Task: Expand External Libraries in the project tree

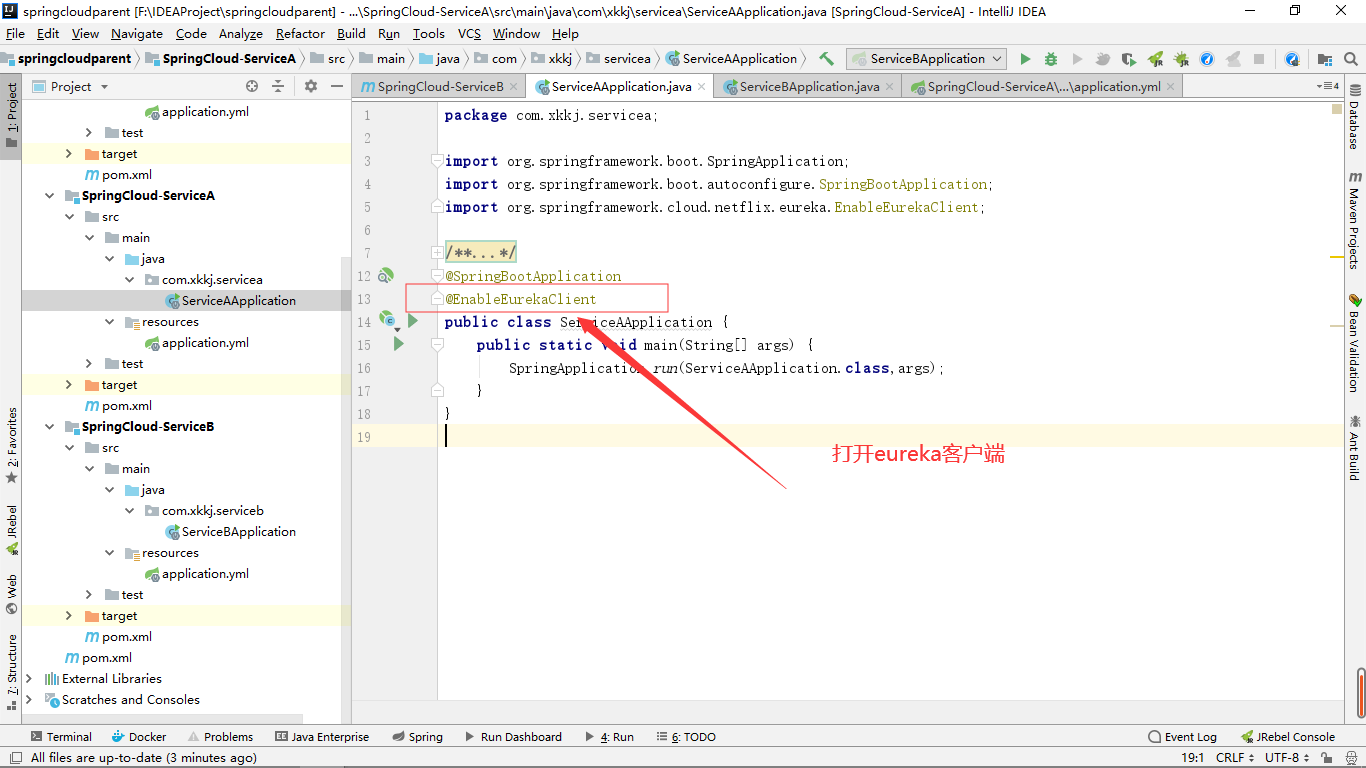Action: (x=29, y=679)
